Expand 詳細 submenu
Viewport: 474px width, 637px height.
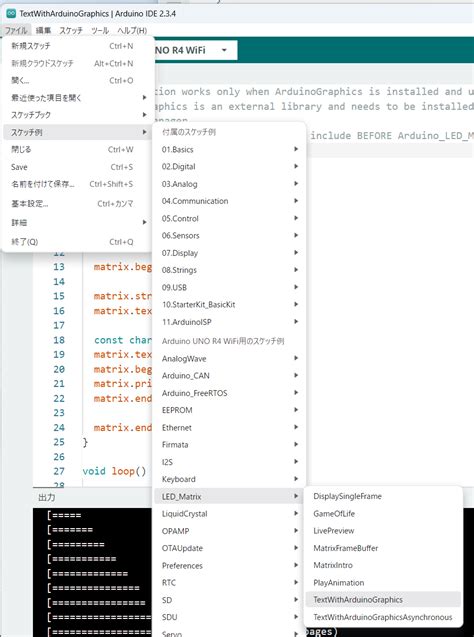pos(77,223)
